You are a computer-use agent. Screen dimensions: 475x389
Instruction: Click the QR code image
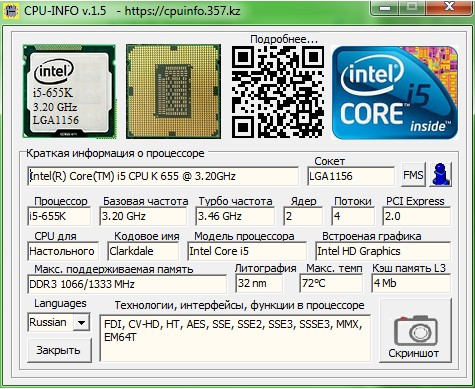(x=277, y=92)
